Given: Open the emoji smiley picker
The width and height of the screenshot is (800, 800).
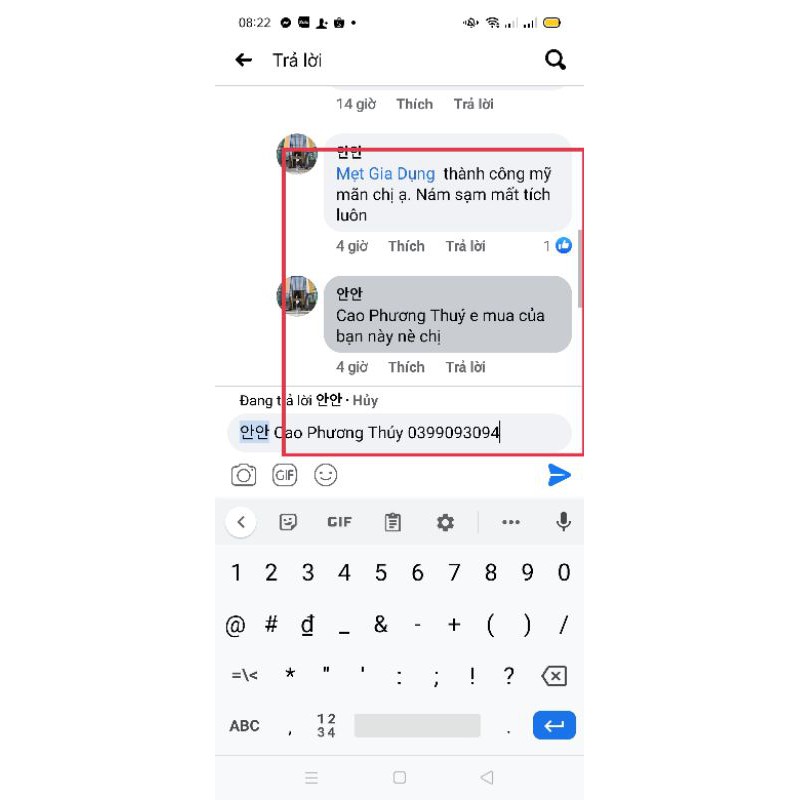Looking at the screenshot, I should click(x=326, y=475).
